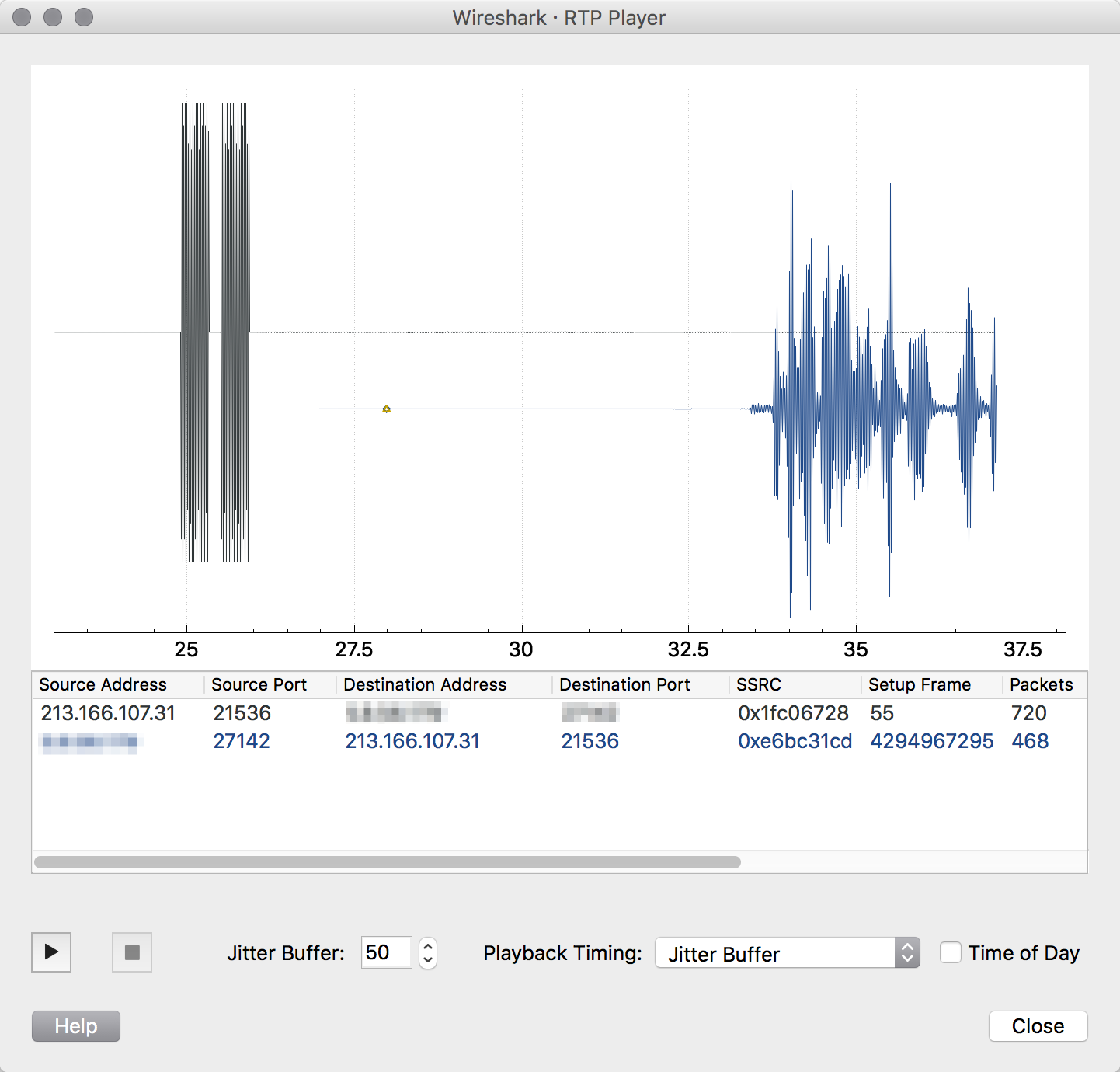Open the Playback Timing dropdown
Viewport: 1120px width, 1072px height.
(788, 953)
